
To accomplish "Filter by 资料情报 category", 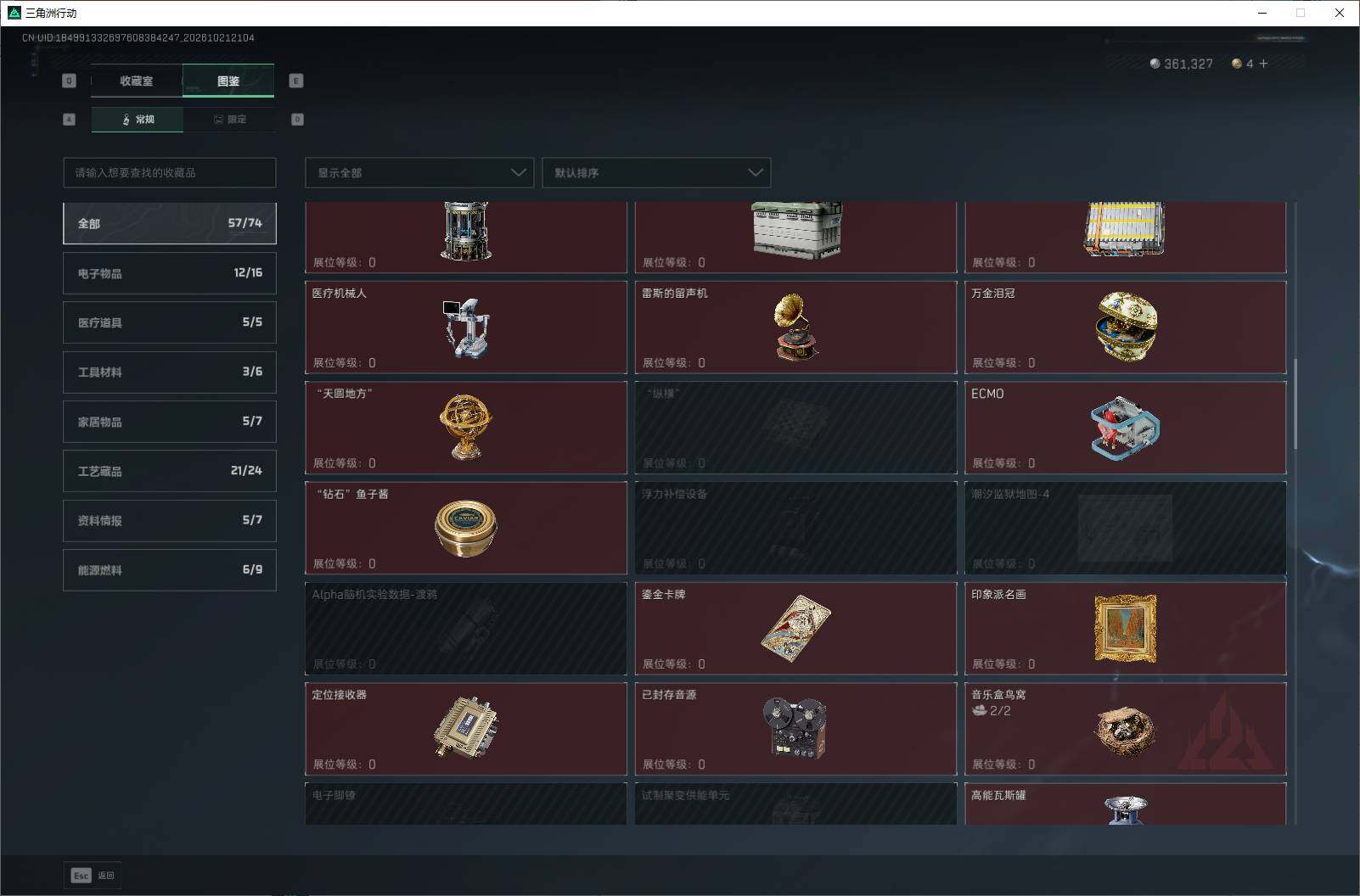I will [170, 520].
